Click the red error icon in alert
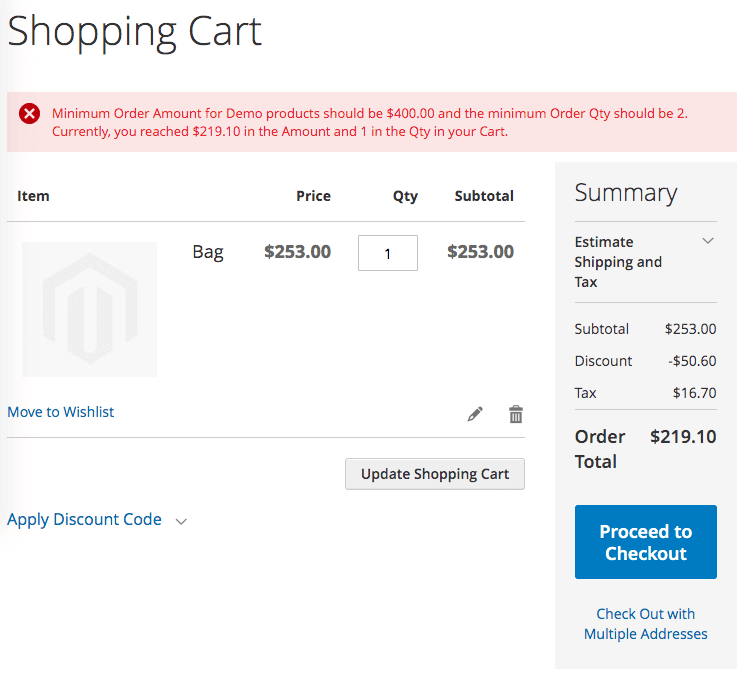 [30, 114]
